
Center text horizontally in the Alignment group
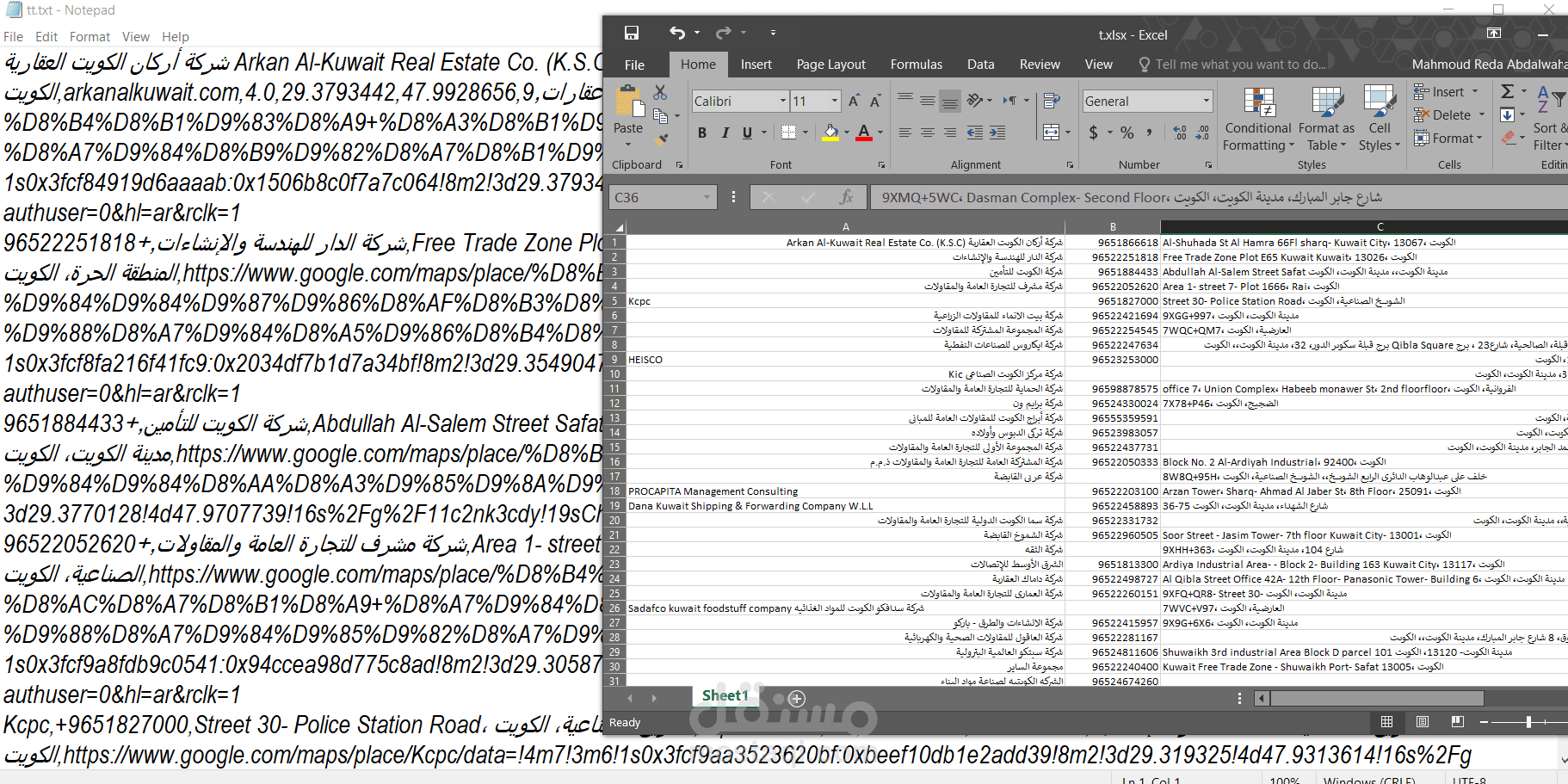pos(928,133)
